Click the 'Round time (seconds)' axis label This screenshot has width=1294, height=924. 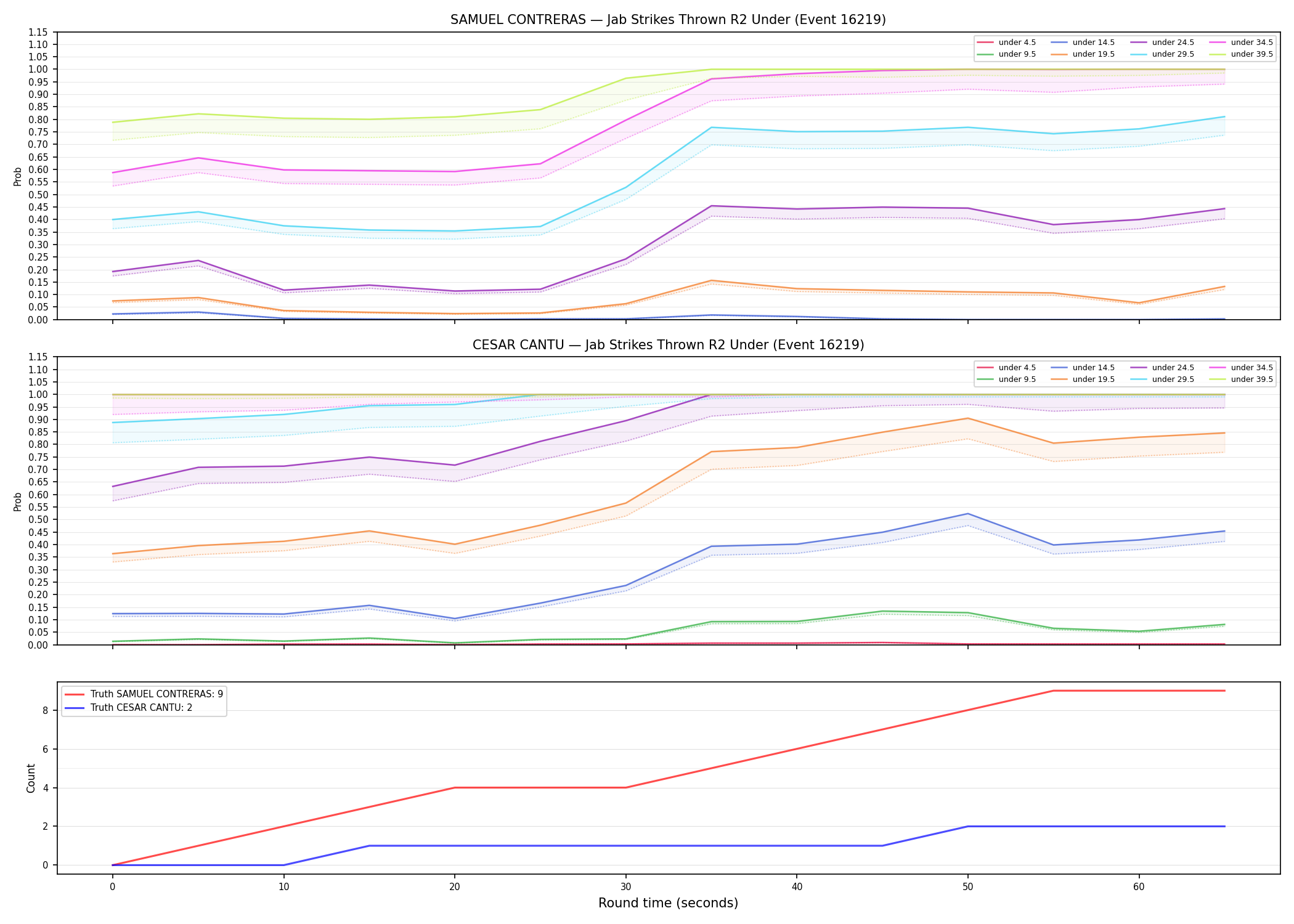[668, 903]
